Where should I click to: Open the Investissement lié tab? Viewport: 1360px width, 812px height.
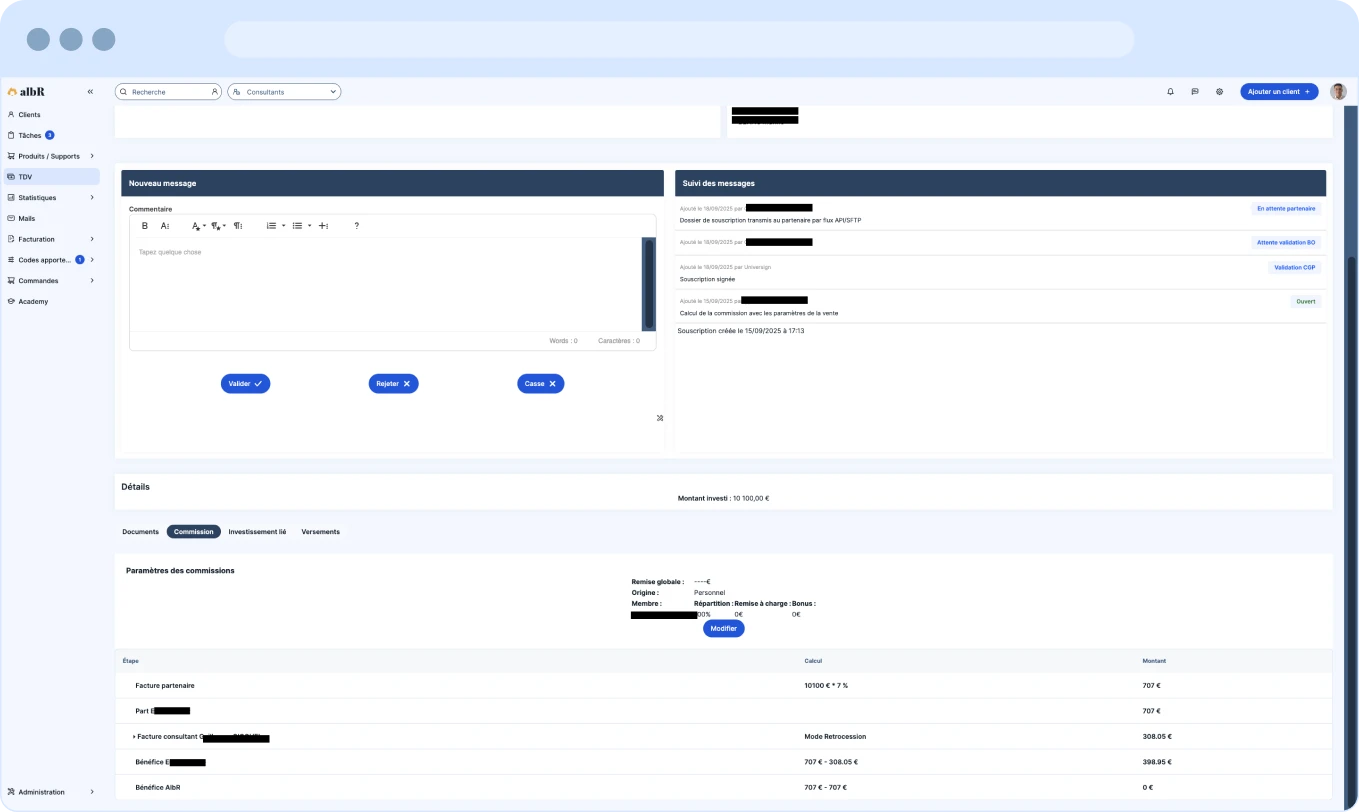click(257, 532)
